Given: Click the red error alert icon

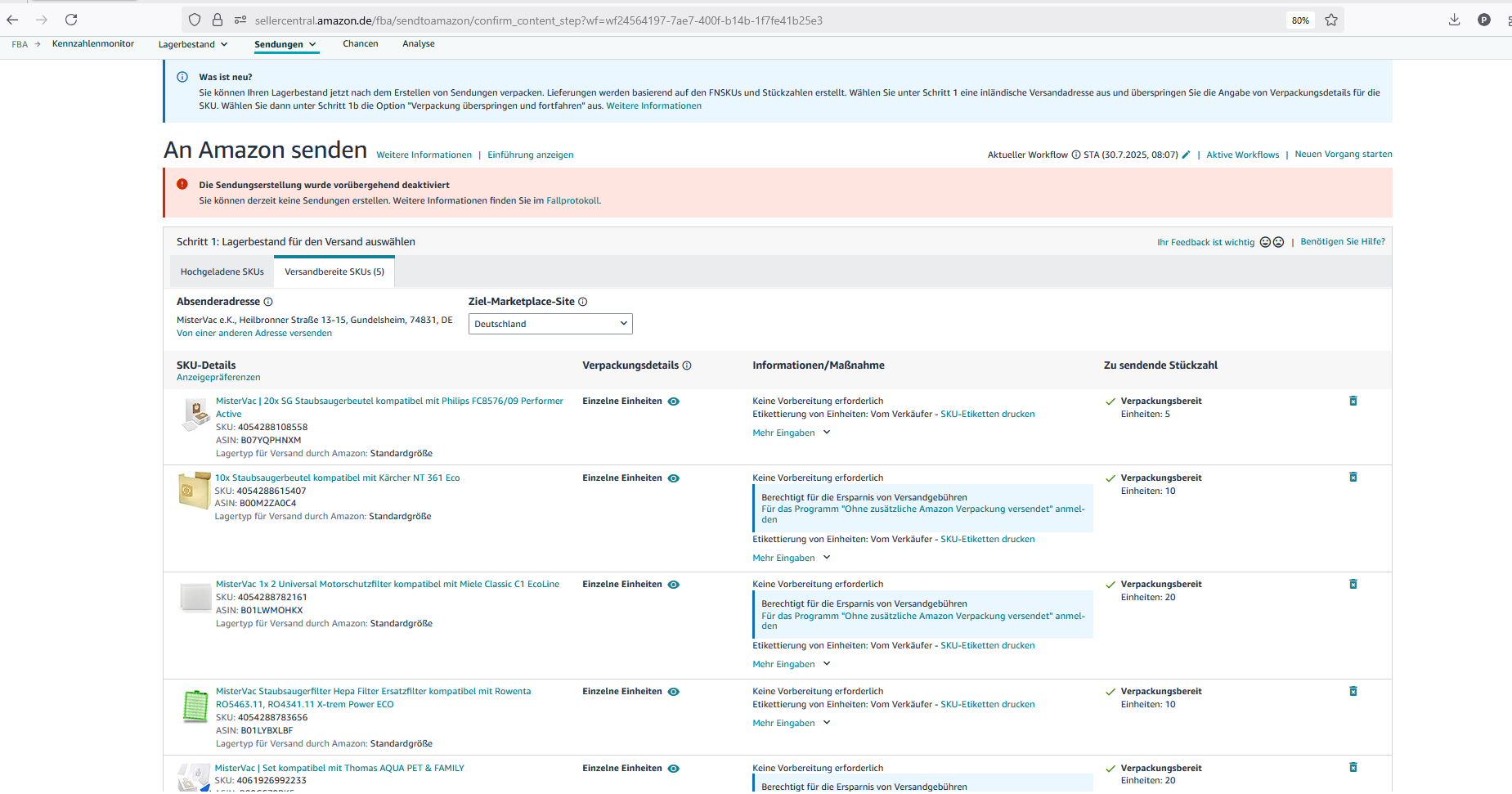Looking at the screenshot, I should pyautogui.click(x=182, y=184).
